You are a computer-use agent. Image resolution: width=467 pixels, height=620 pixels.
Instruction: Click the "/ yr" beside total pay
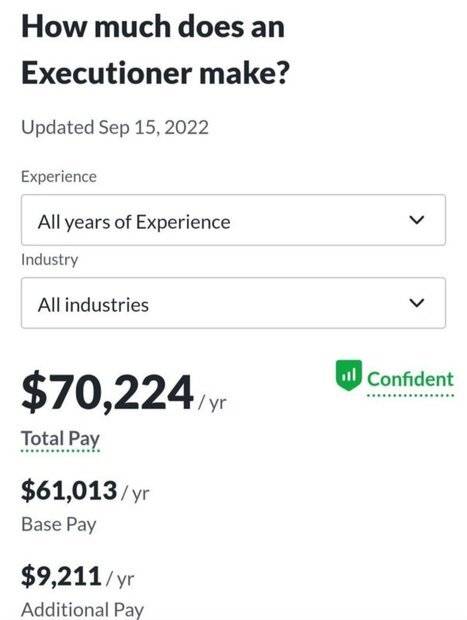click(x=212, y=403)
